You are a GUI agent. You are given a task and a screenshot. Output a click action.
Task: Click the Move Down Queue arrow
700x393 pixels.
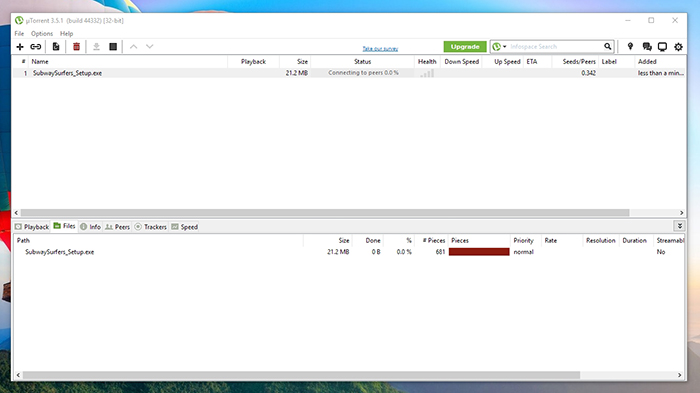coord(150,46)
